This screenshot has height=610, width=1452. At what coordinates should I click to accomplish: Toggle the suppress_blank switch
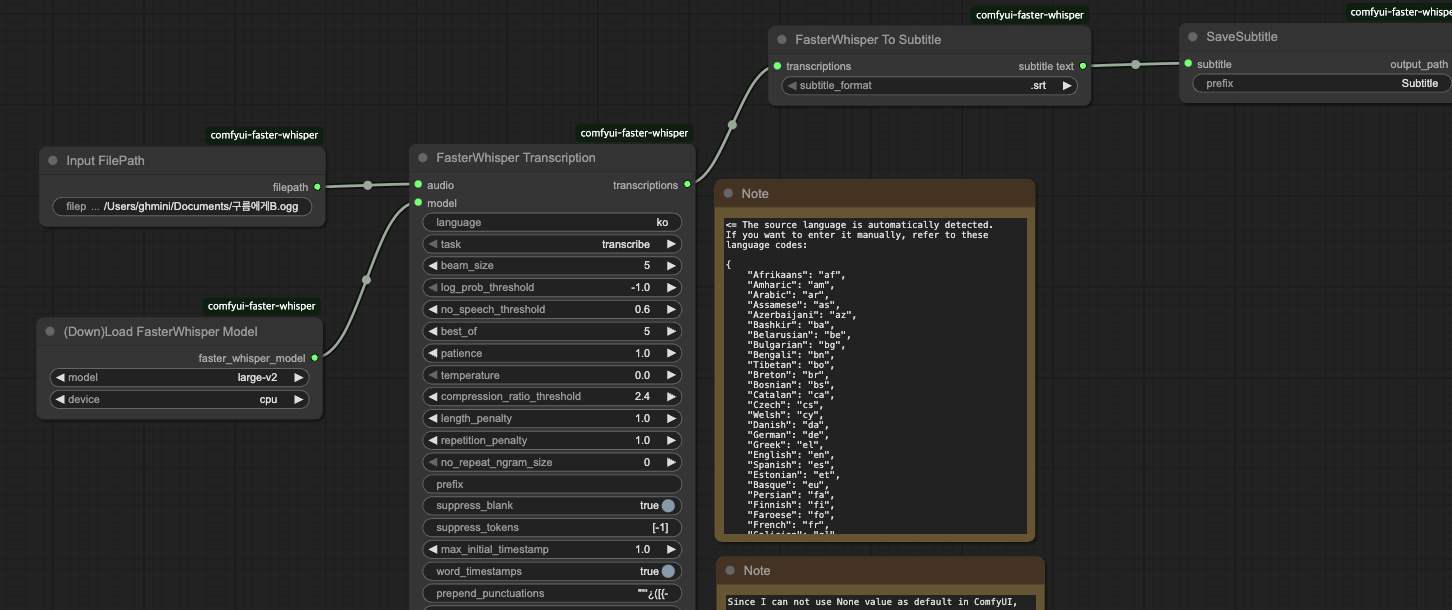click(668, 506)
